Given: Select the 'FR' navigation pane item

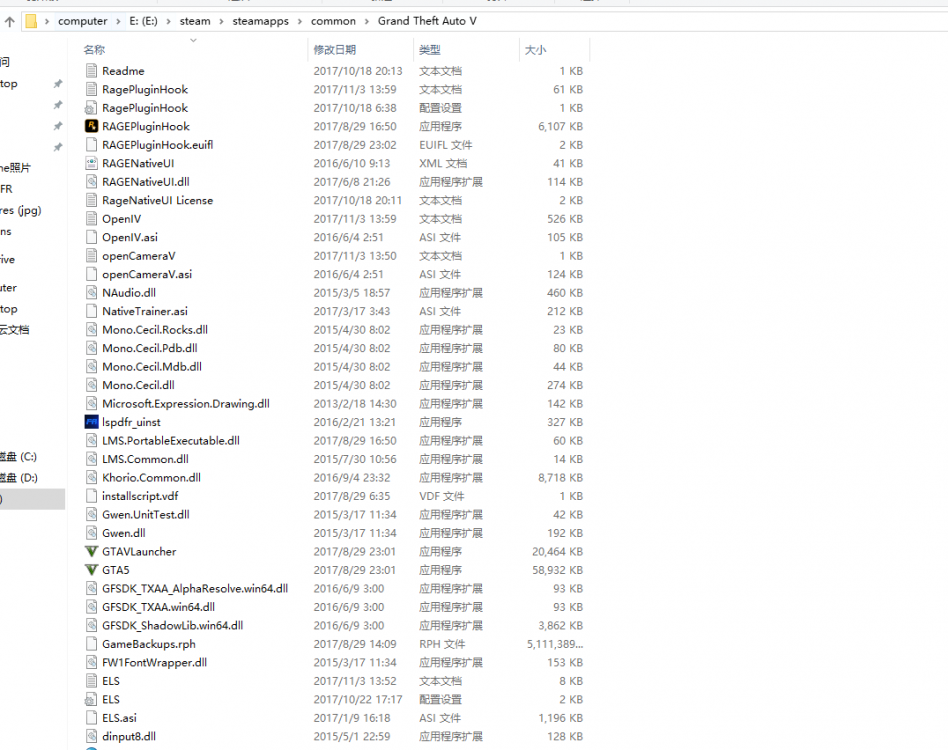Looking at the screenshot, I should (x=6, y=189).
